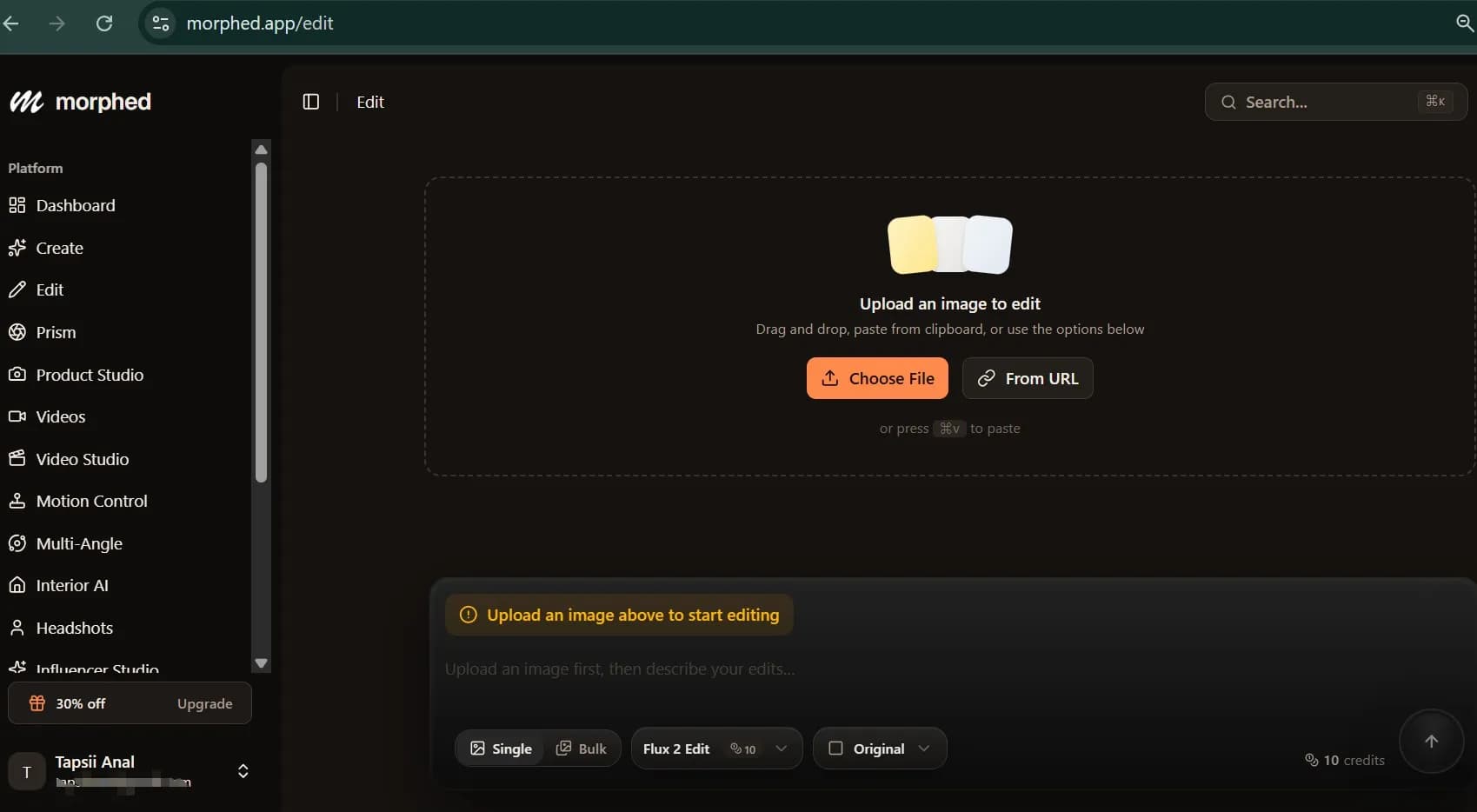Open the Original aspect ratio dropdown
The image size is (1477, 812).
(880, 749)
